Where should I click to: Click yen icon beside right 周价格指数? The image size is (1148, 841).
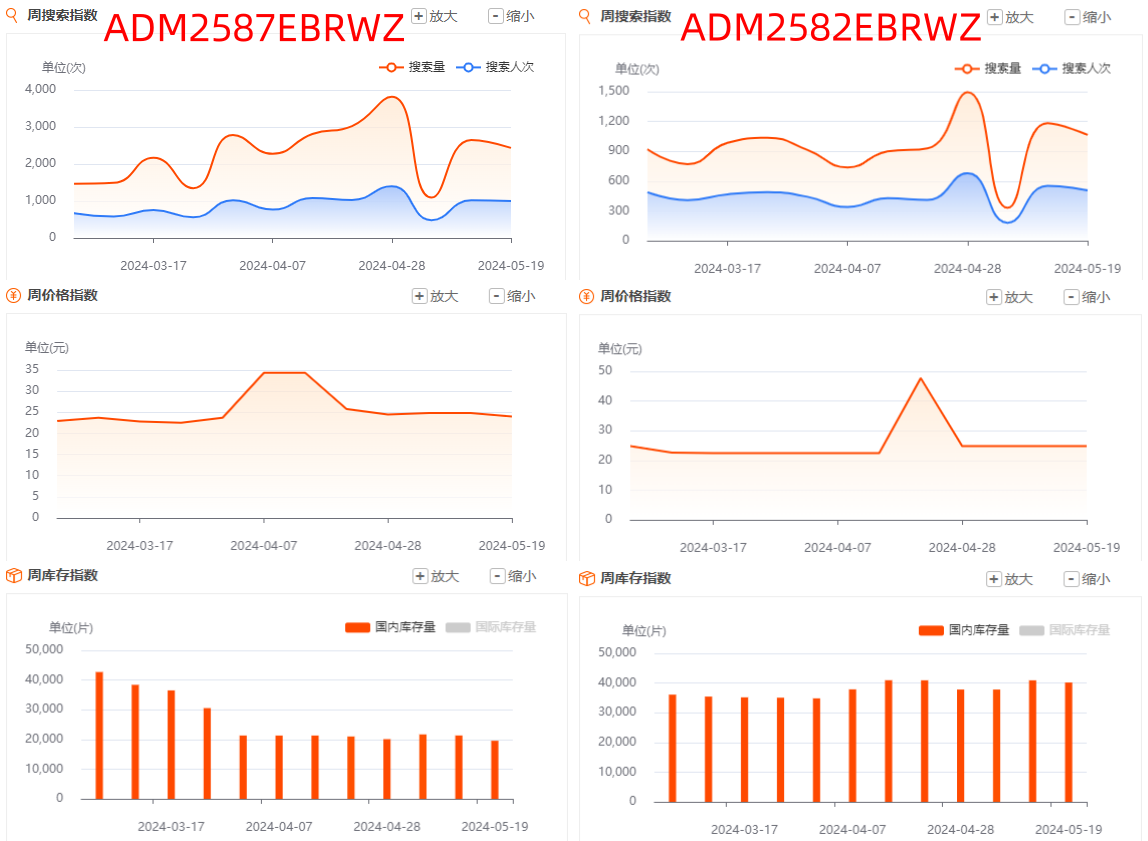point(586,296)
